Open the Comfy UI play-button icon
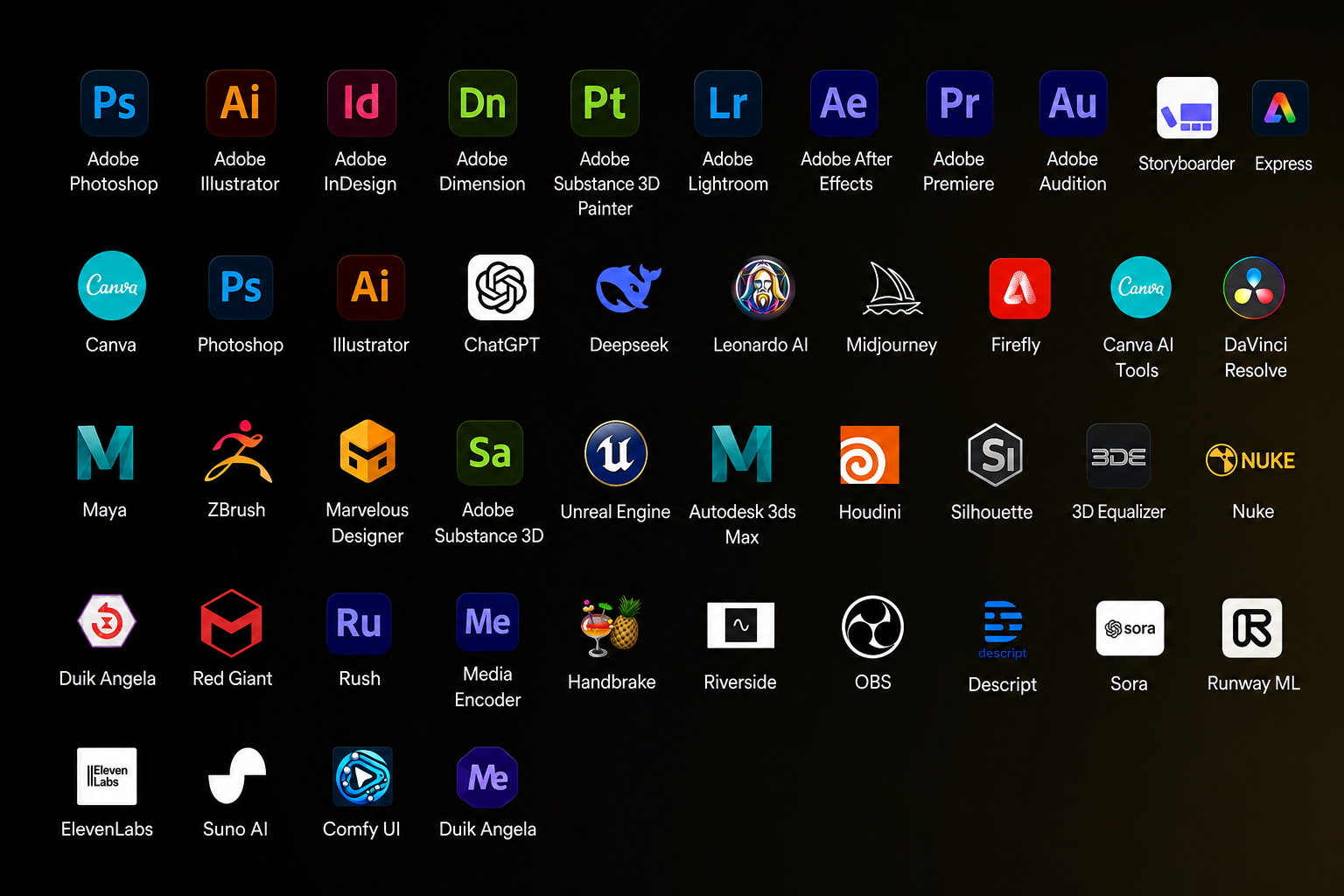The image size is (1344, 896). point(363,776)
